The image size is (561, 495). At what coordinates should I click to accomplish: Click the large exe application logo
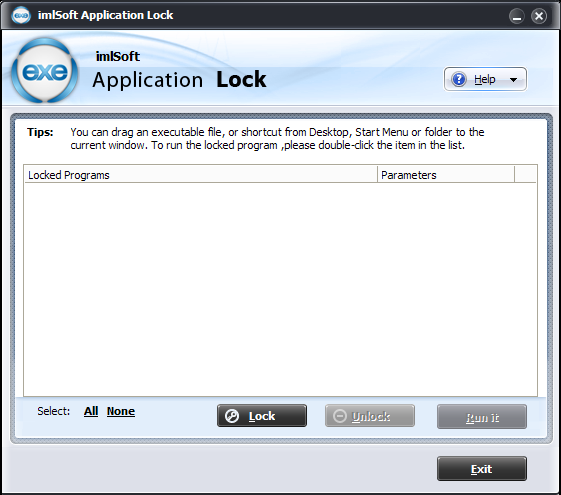coord(45,71)
